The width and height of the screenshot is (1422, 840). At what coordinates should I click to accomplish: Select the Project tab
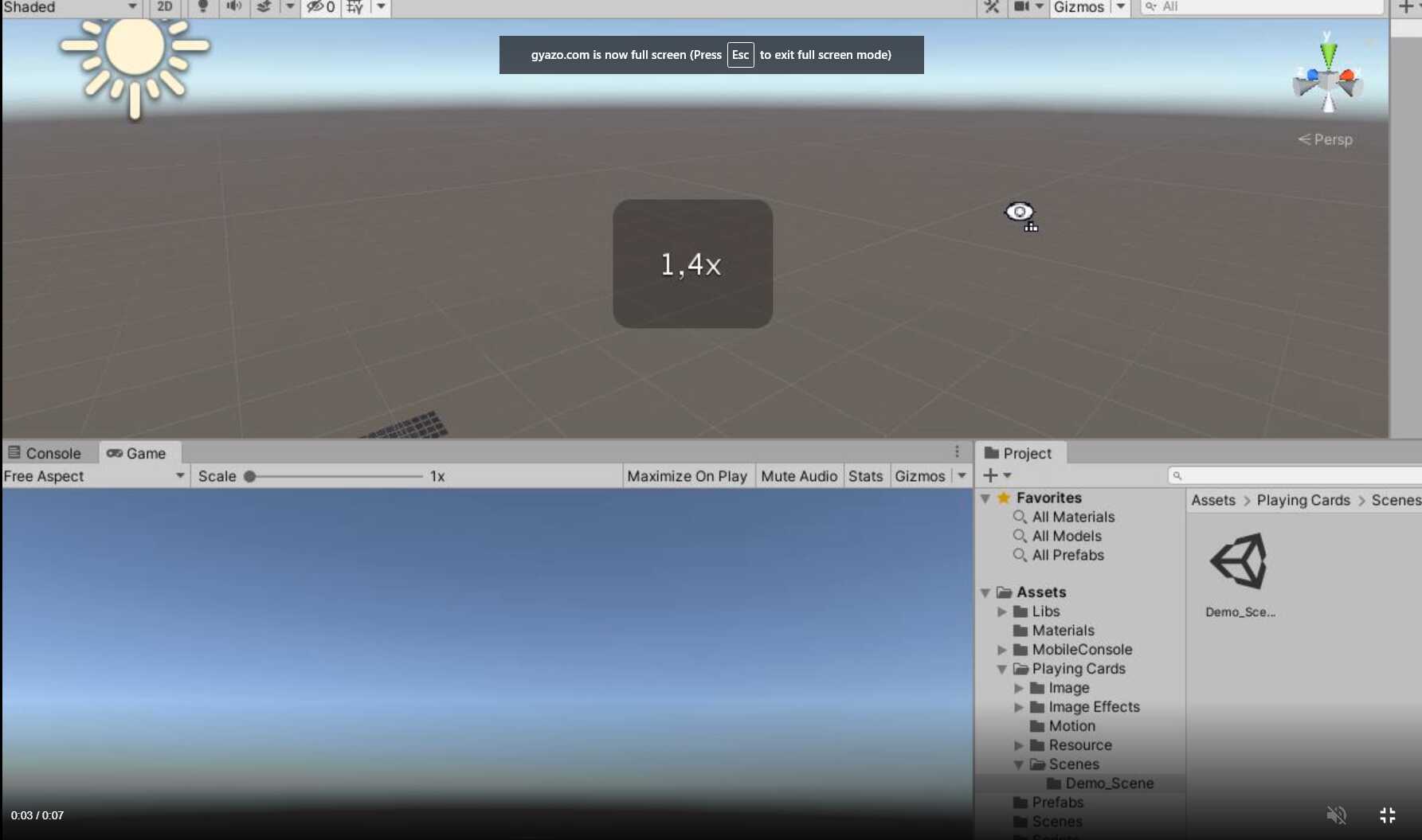coord(1018,453)
